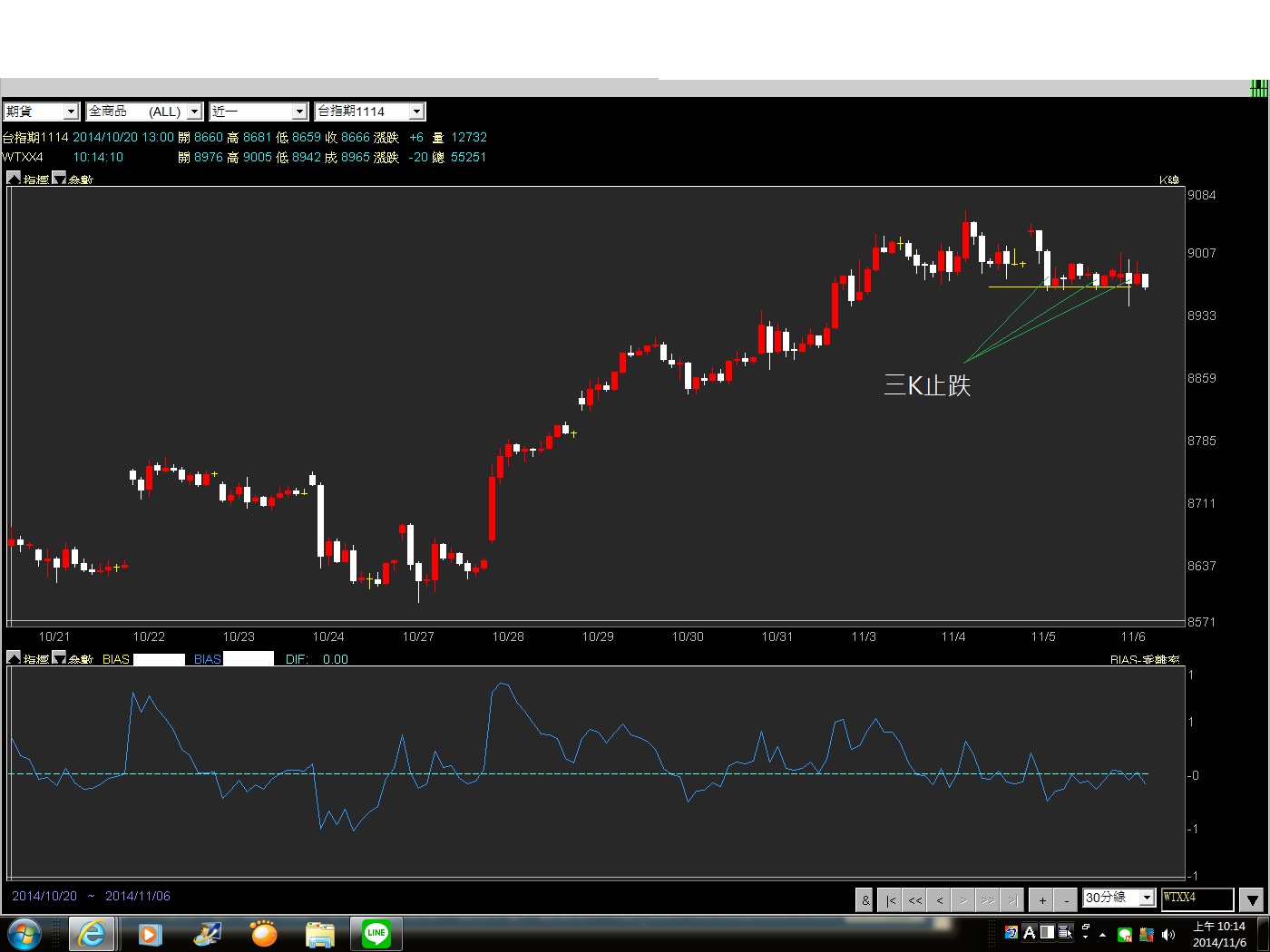Page forward with >> button
Image resolution: width=1270 pixels, height=952 pixels.
[x=988, y=899]
